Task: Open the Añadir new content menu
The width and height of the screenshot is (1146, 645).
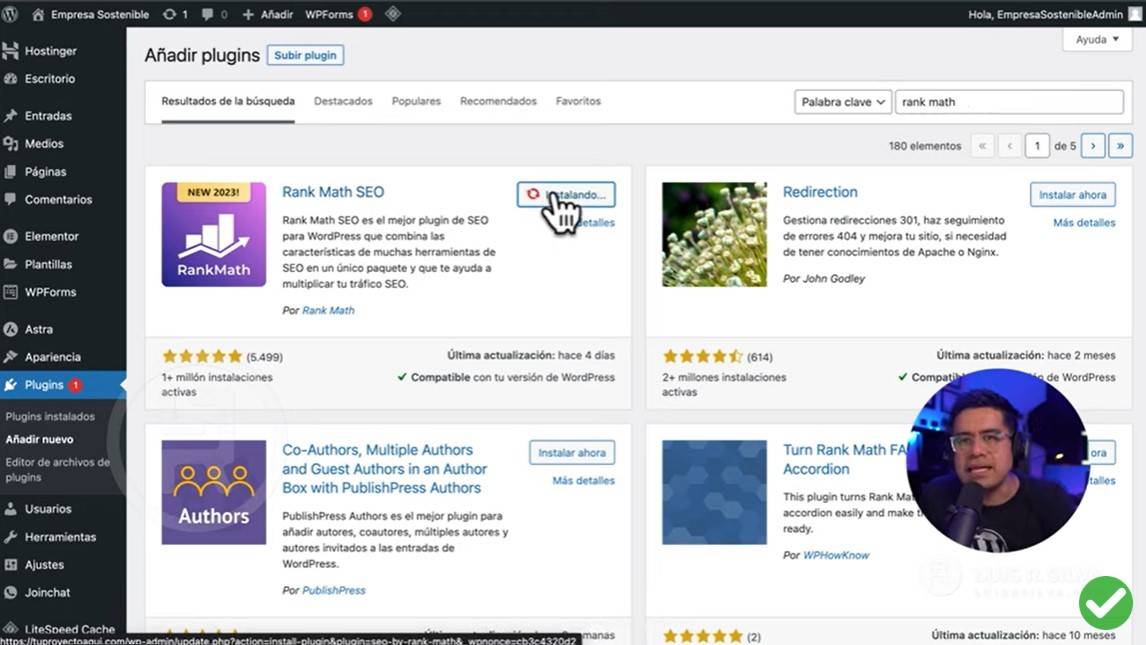Action: (267, 14)
